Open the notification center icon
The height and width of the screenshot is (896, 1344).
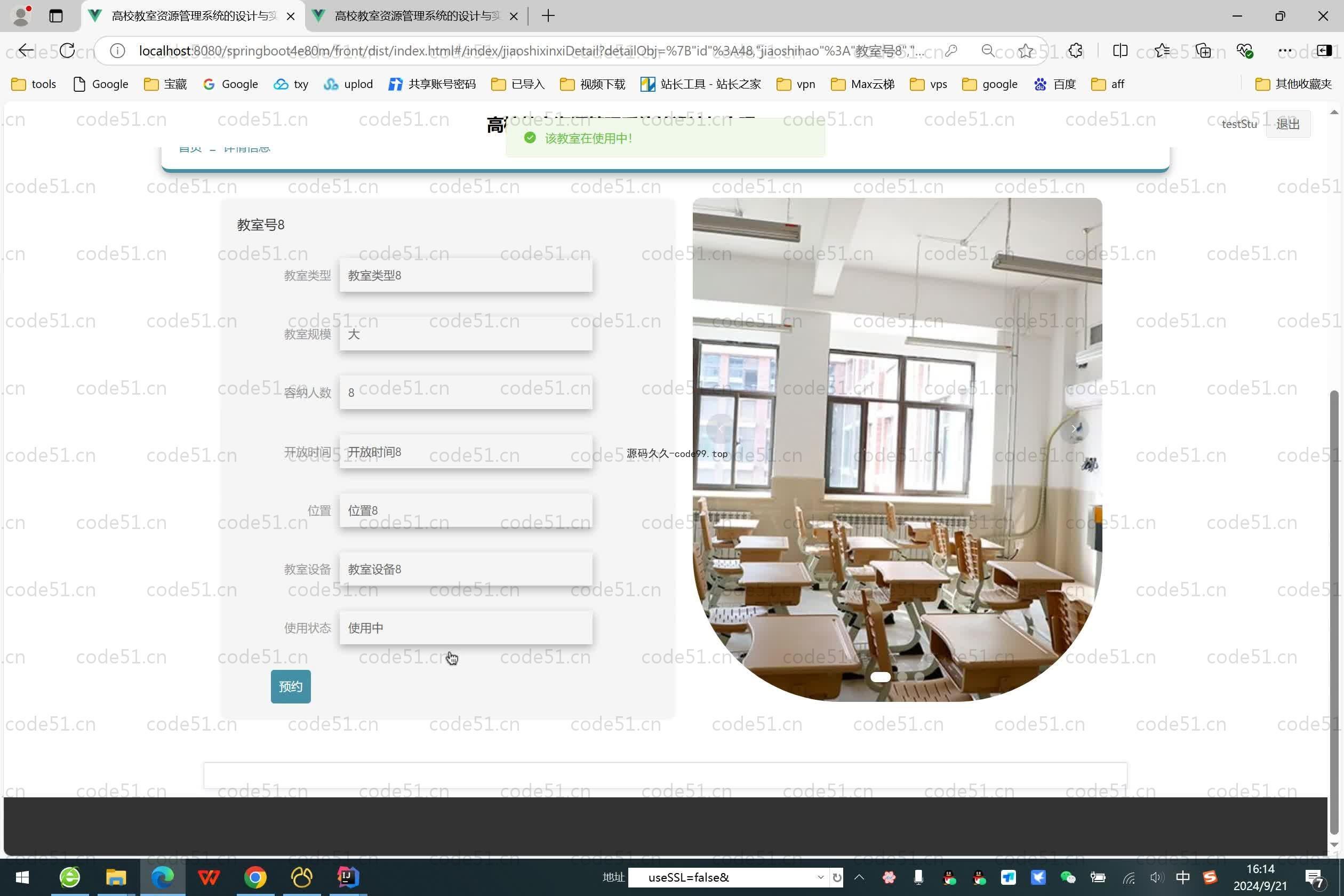(x=1315, y=878)
